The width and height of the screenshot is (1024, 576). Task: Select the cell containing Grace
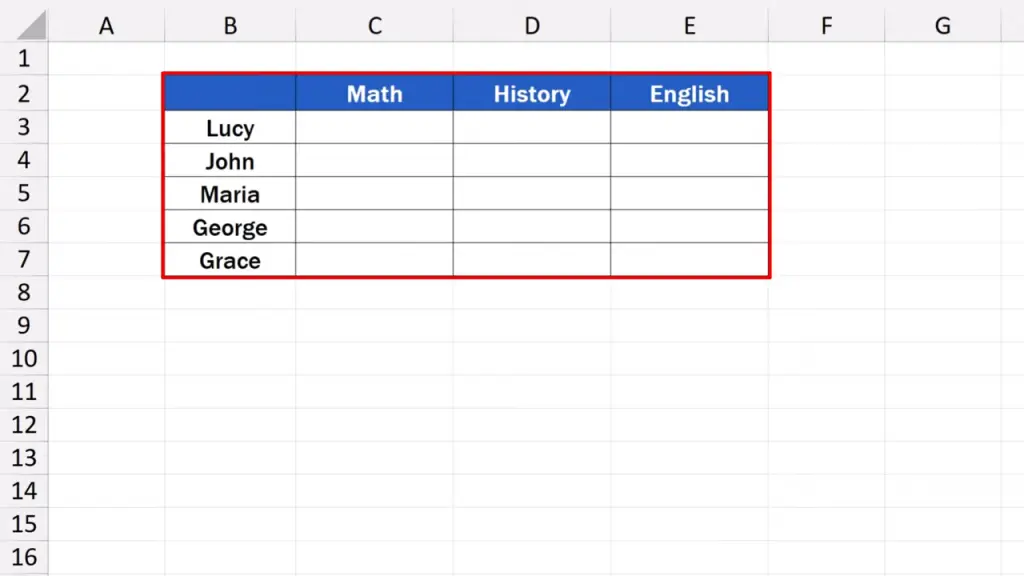point(230,260)
